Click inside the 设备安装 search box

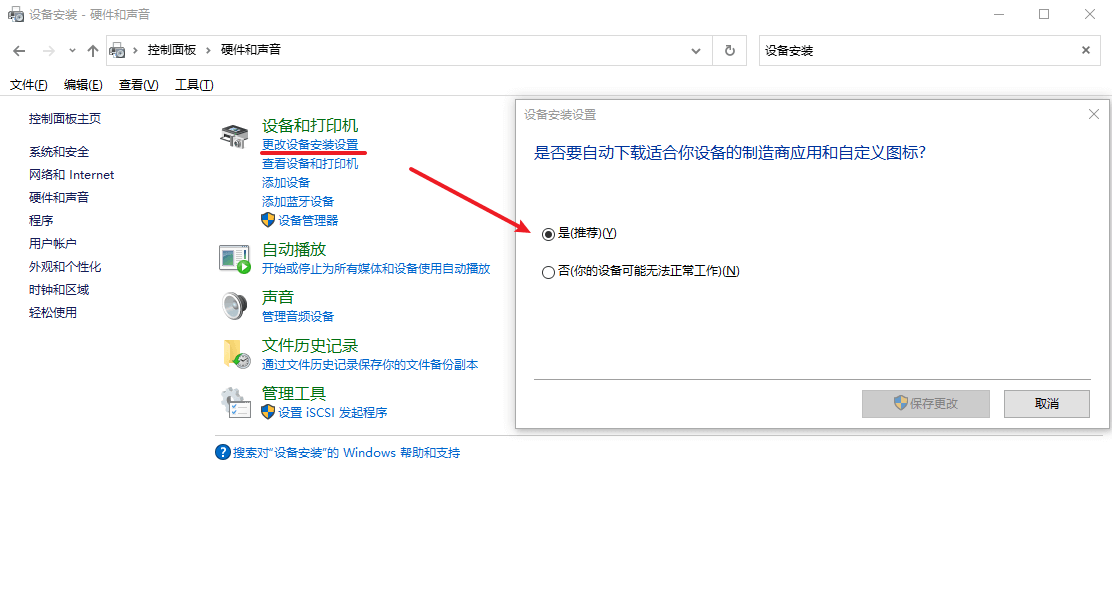coord(900,50)
